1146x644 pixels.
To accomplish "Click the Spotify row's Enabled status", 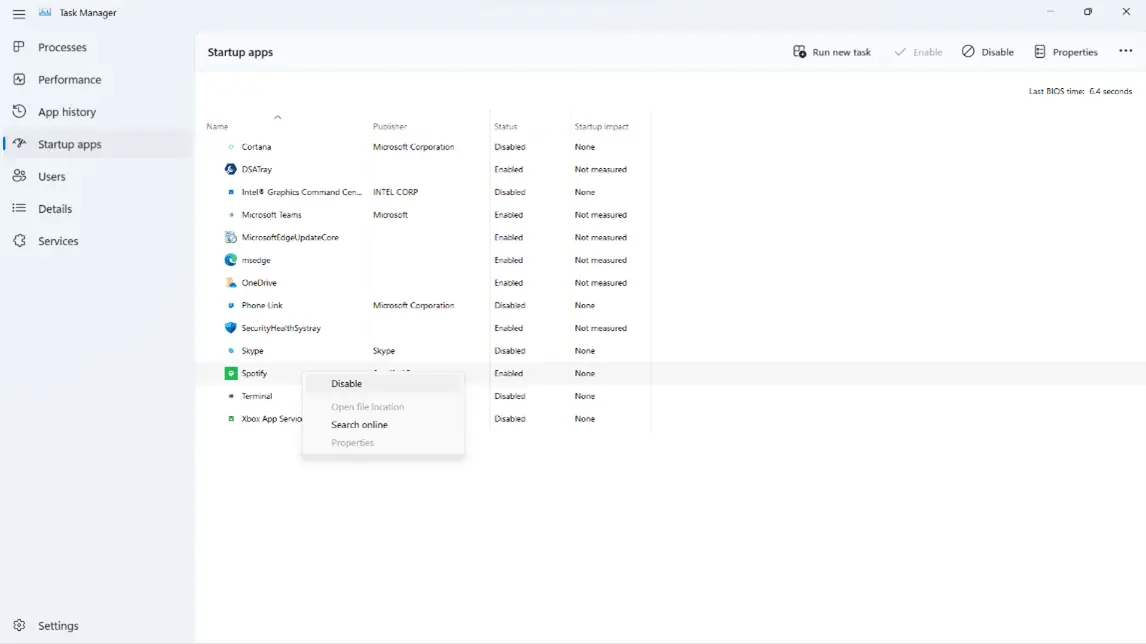I will tap(509, 373).
